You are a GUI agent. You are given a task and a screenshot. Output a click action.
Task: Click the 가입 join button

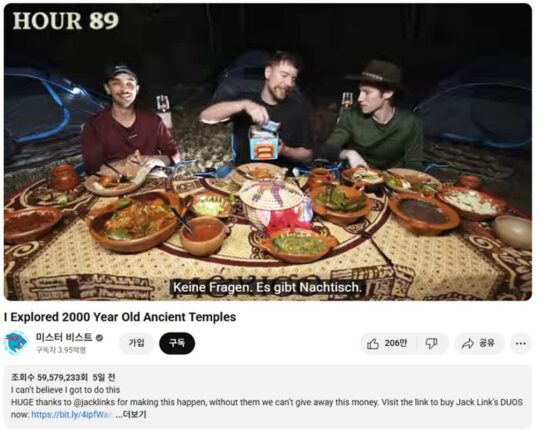(x=136, y=343)
